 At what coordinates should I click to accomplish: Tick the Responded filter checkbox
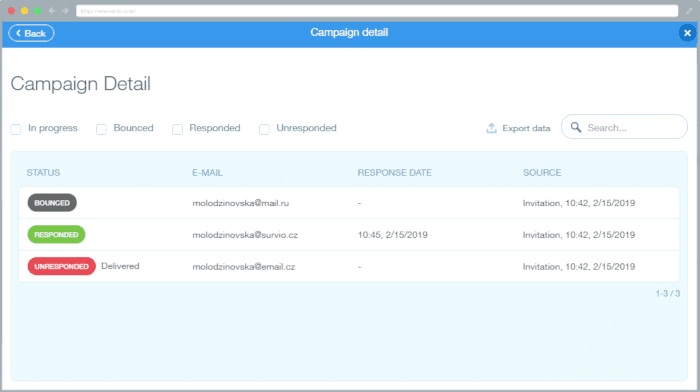(x=177, y=129)
